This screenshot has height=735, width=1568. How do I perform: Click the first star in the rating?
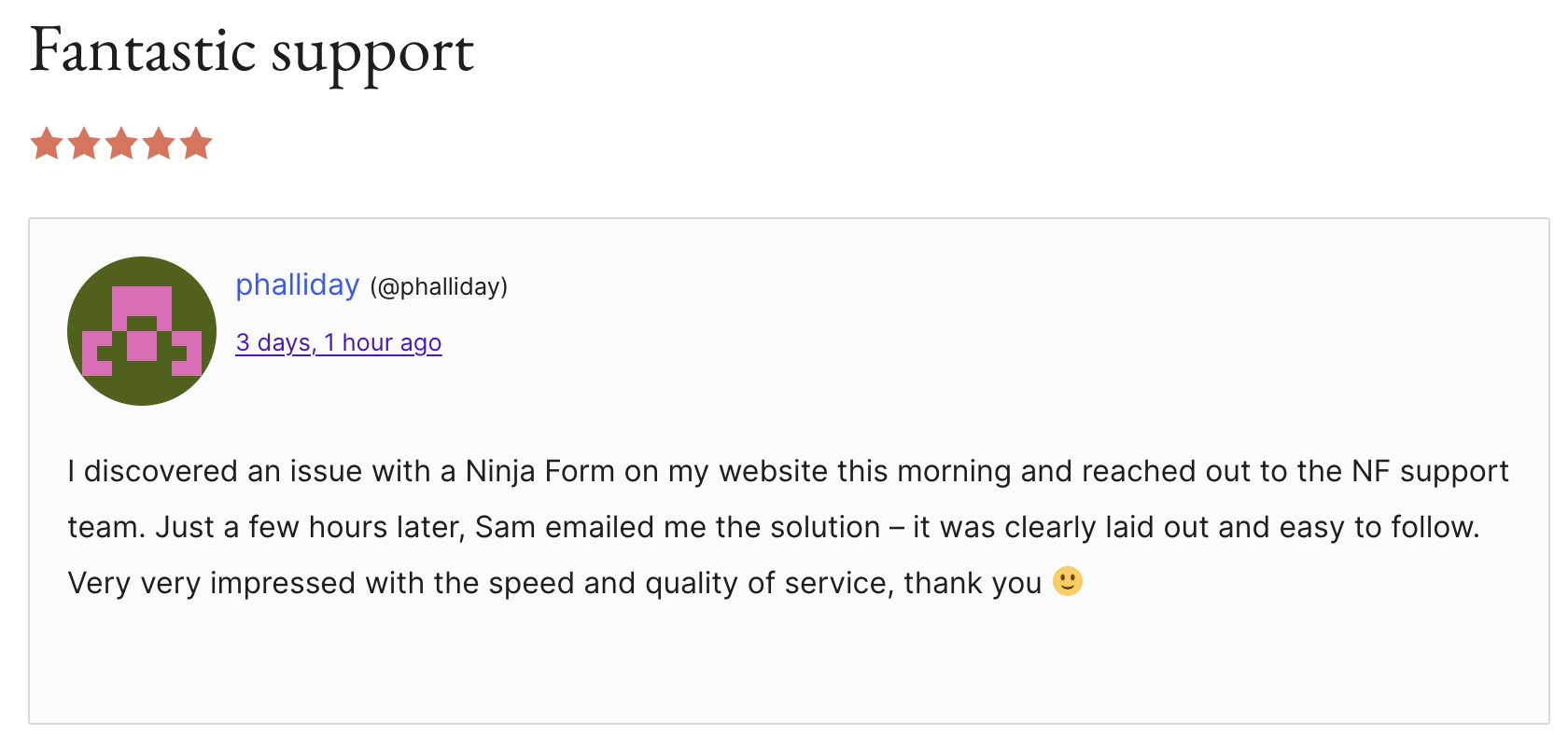point(47,145)
